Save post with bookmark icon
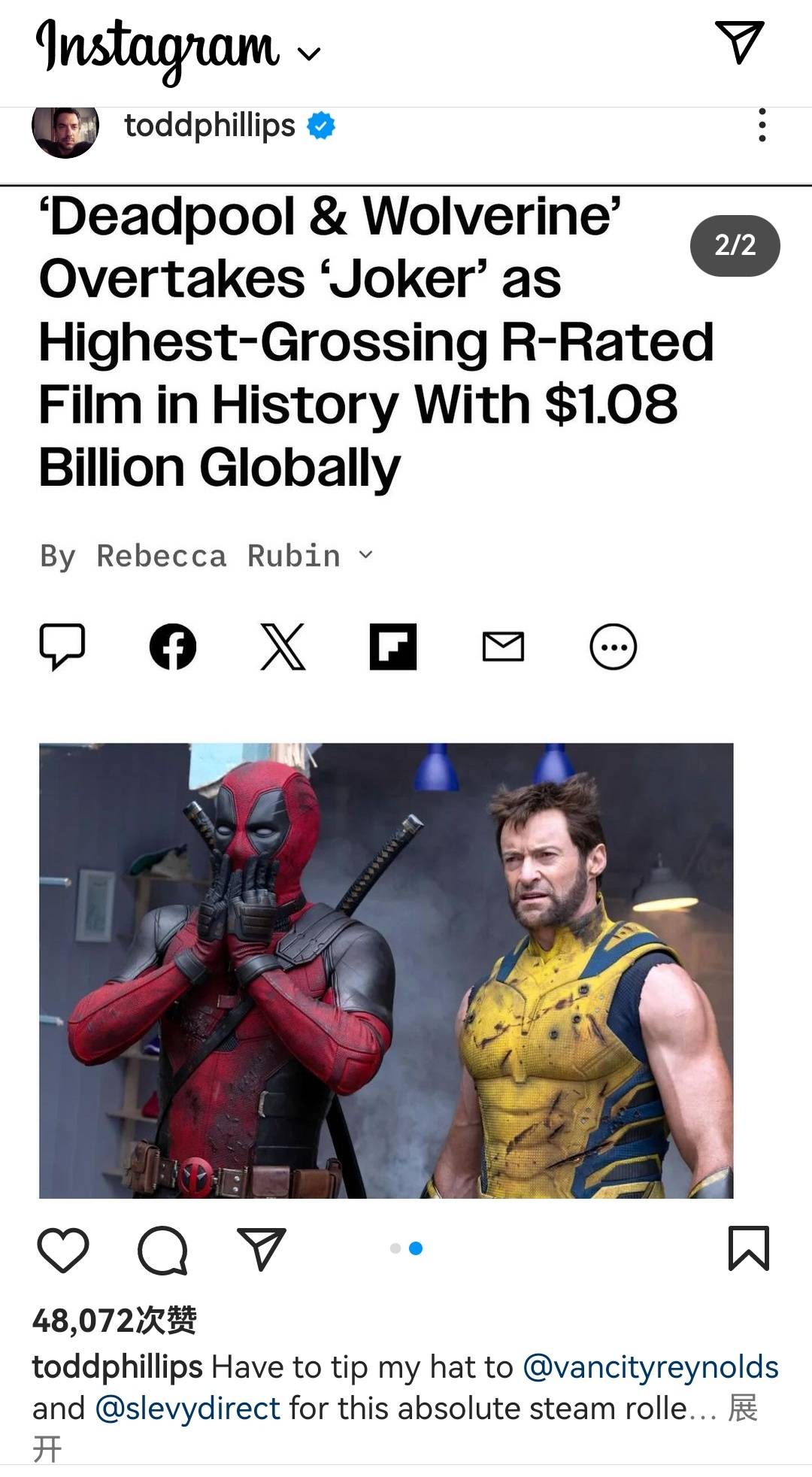 [x=749, y=1248]
